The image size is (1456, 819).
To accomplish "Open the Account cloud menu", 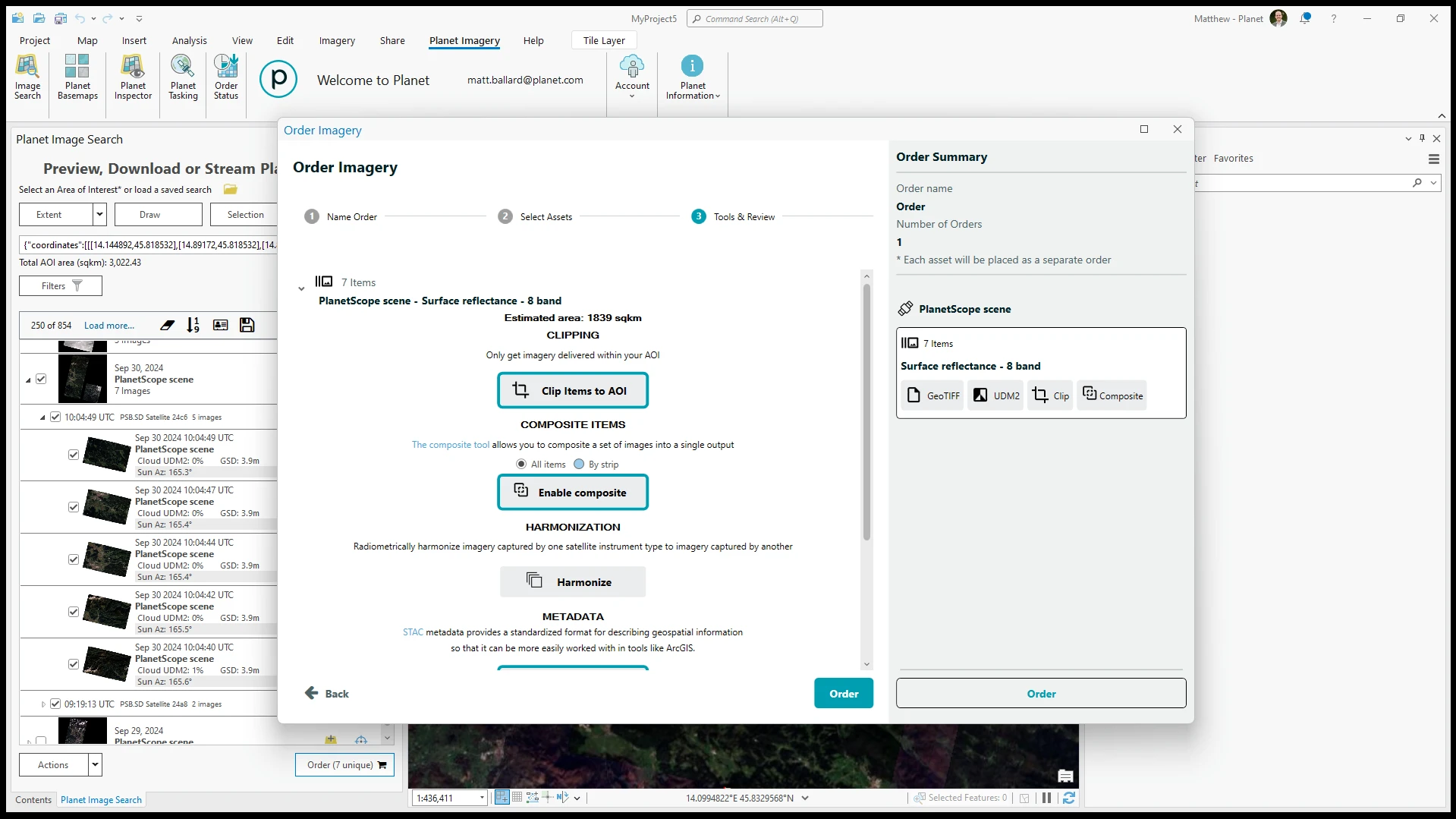I will pyautogui.click(x=632, y=77).
